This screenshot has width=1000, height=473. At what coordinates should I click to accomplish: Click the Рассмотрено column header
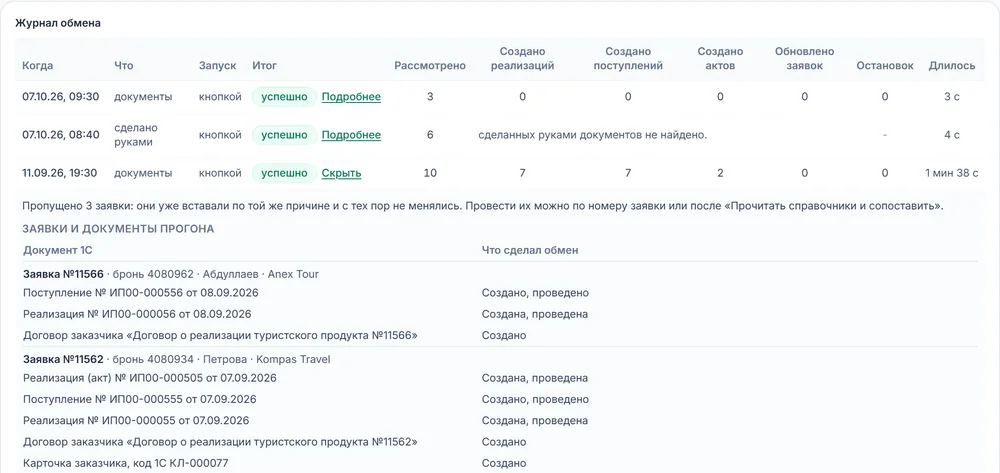click(430, 66)
